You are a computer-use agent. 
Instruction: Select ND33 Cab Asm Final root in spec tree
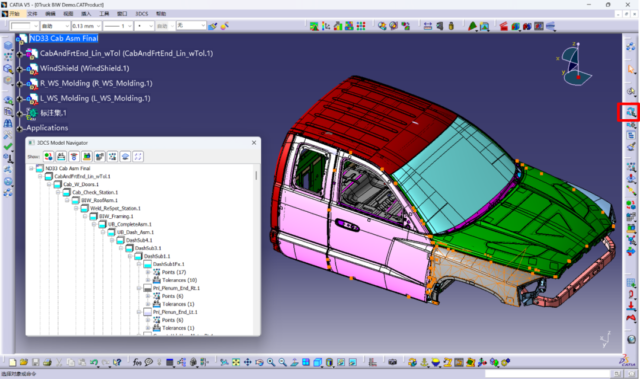tap(64, 38)
